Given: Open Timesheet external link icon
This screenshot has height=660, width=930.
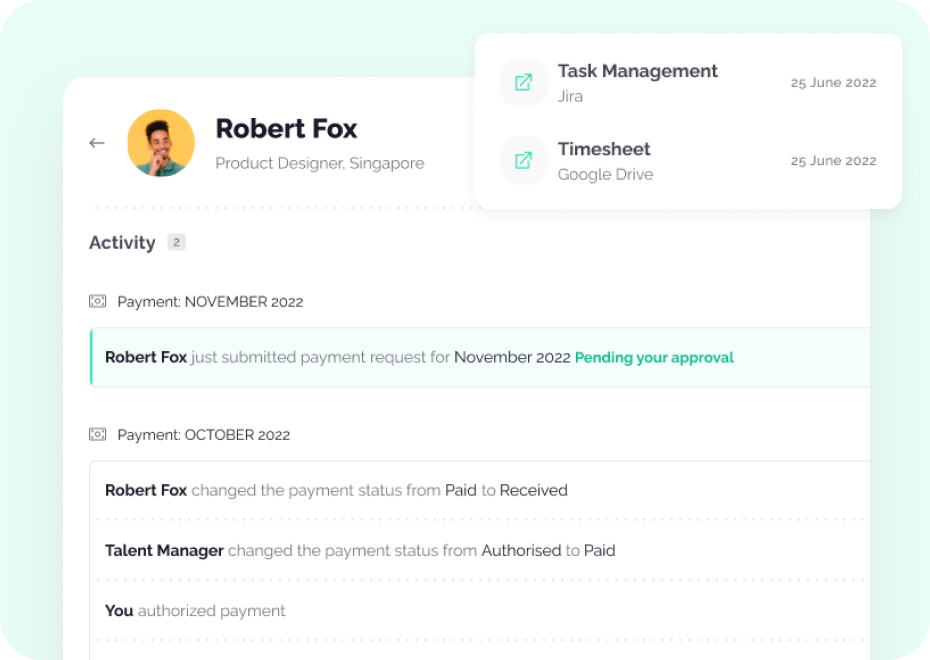Looking at the screenshot, I should tap(523, 160).
